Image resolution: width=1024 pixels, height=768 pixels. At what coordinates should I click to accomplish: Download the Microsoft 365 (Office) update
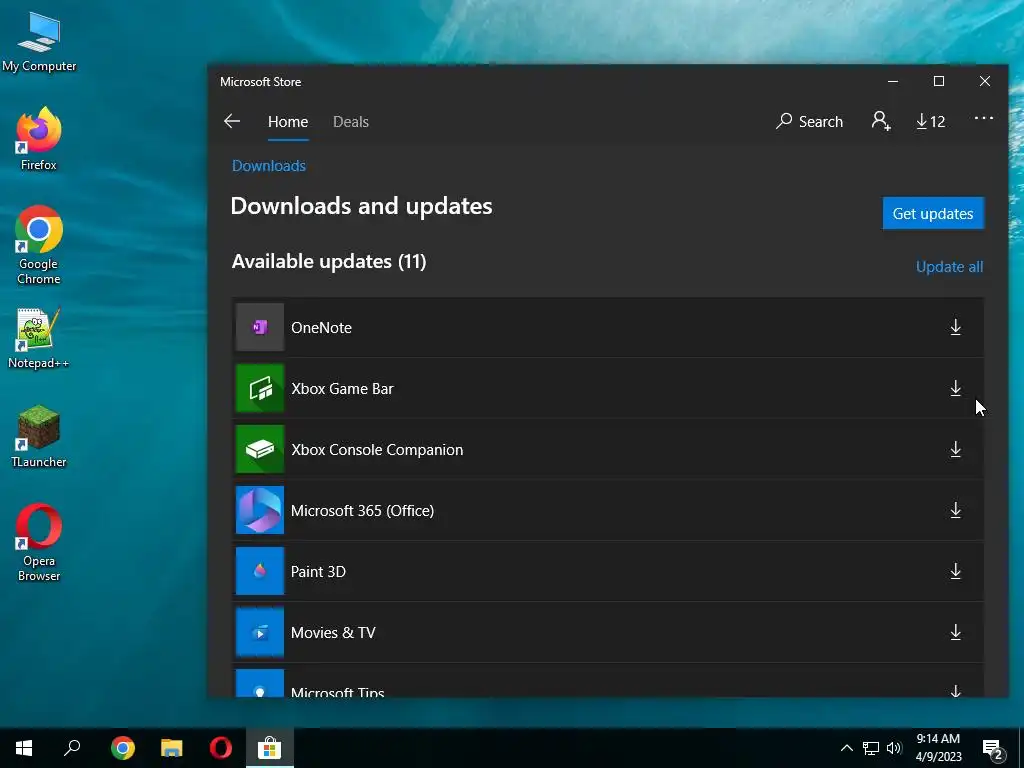(x=955, y=510)
